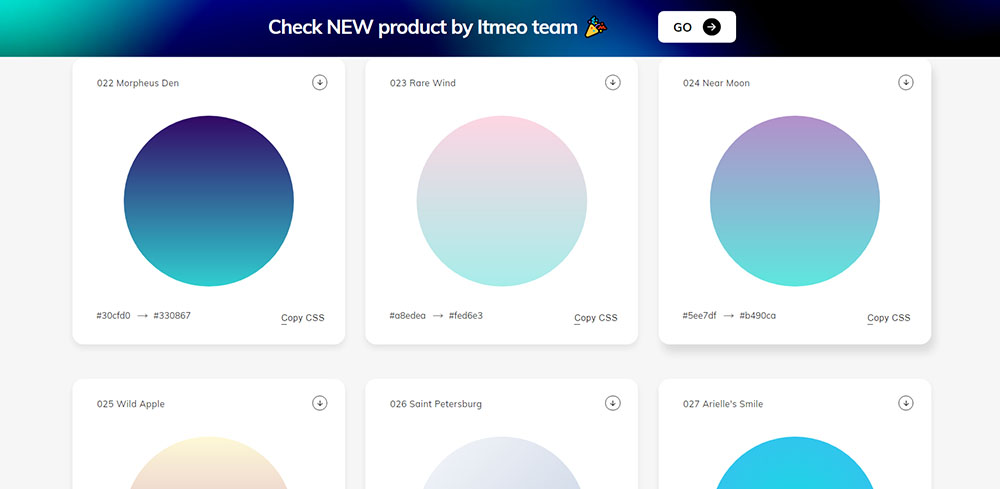Viewport: 1000px width, 489px height.
Task: Select the Arielle's Smile gradient circle
Action: click(x=795, y=463)
